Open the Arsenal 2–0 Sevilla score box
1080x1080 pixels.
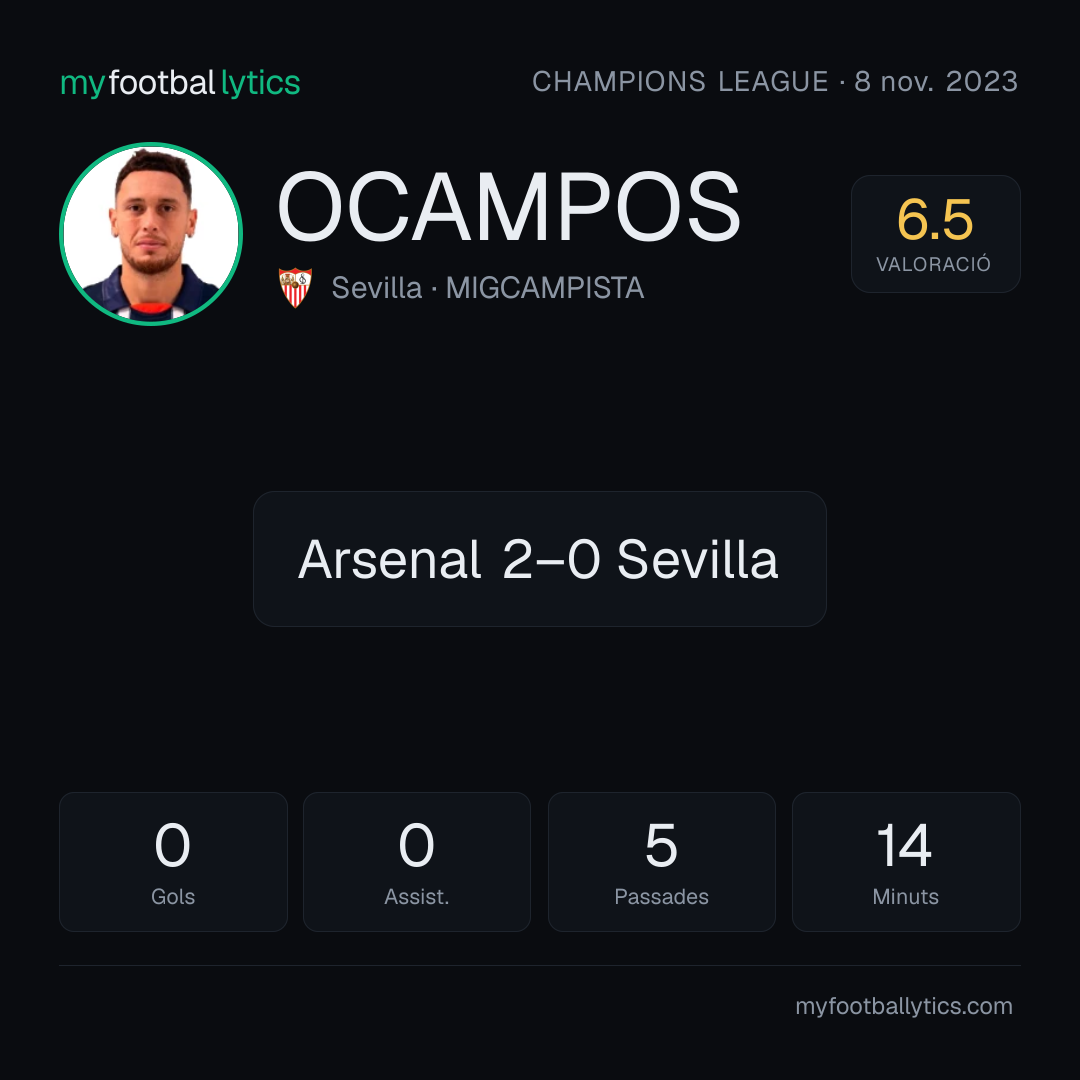pyautogui.click(x=539, y=559)
